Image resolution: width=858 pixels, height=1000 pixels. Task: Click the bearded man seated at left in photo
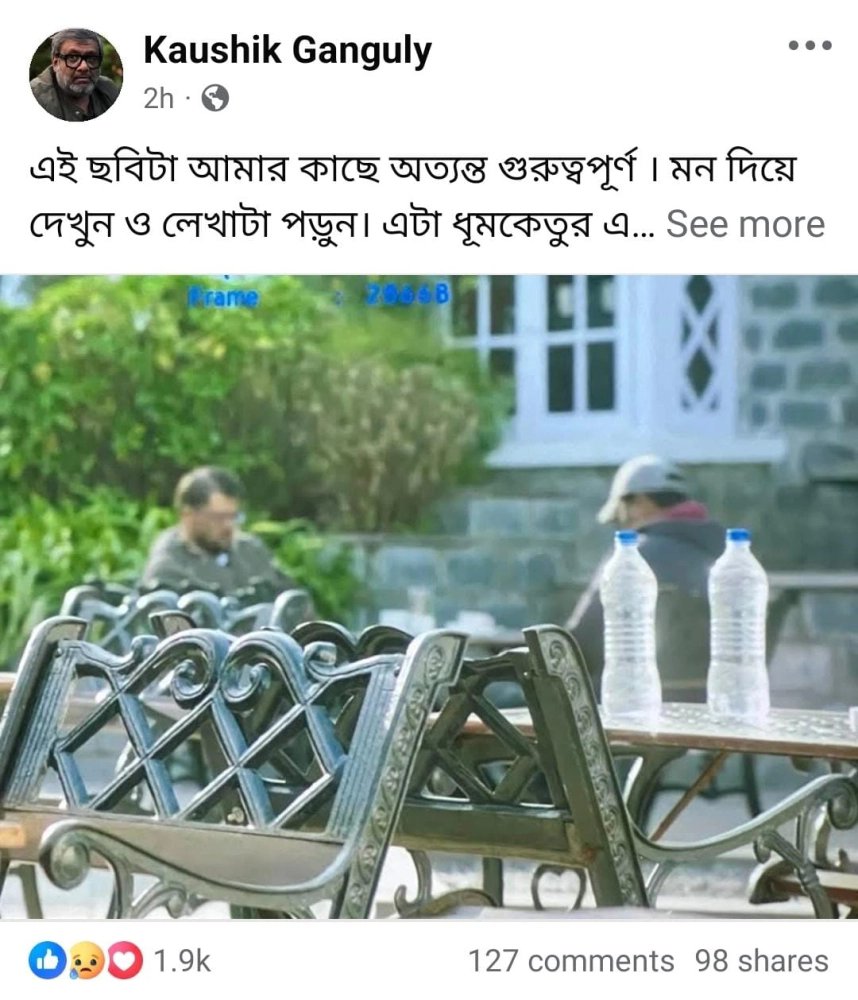coord(211,536)
